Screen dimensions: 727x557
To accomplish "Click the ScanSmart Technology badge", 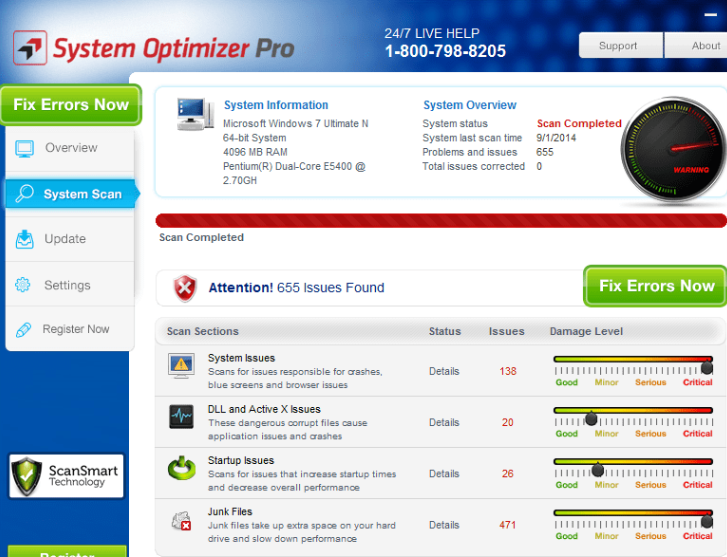I will 66,476.
